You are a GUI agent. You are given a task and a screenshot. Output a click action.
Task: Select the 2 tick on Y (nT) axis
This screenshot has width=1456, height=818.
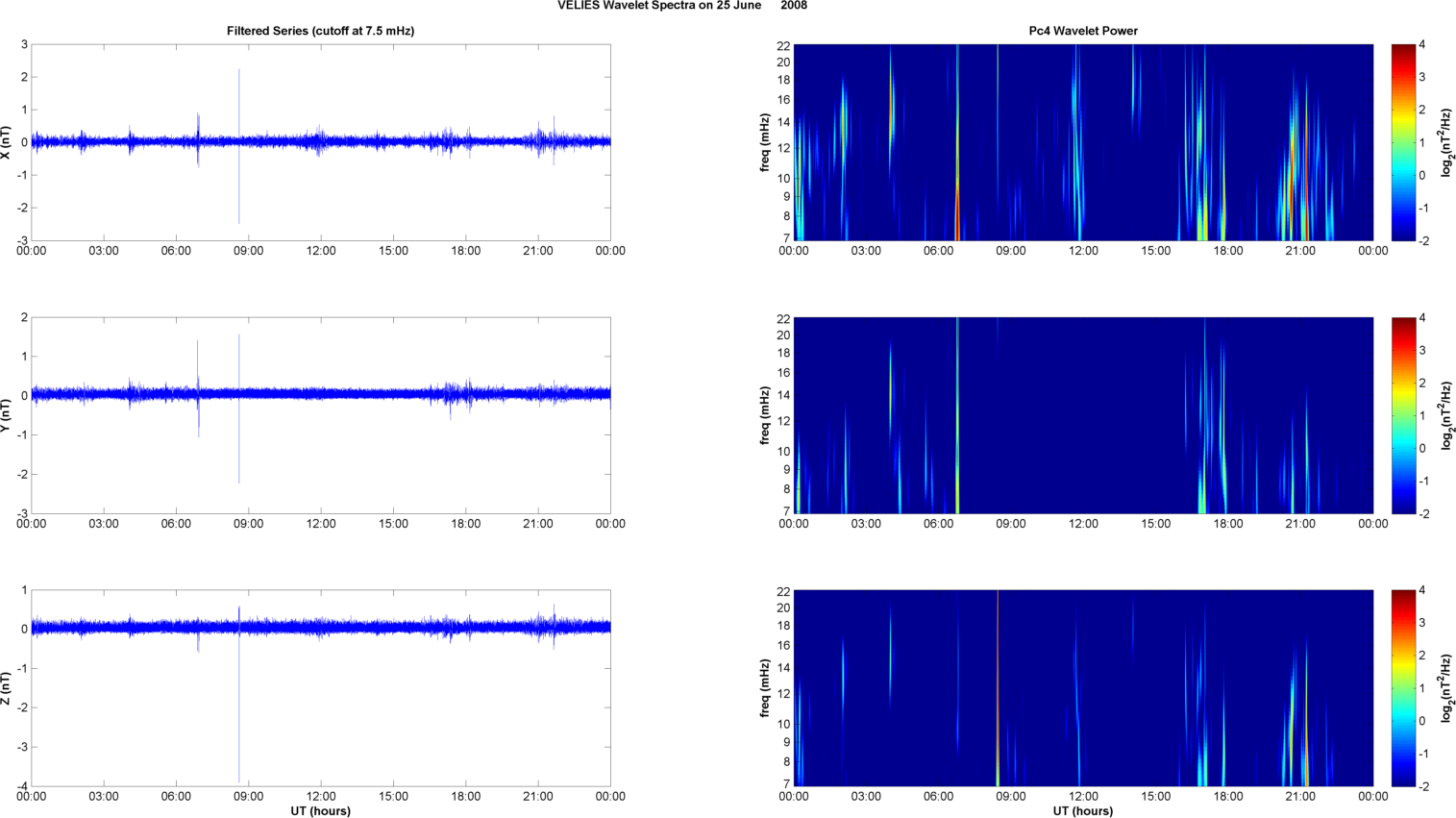click(x=24, y=317)
